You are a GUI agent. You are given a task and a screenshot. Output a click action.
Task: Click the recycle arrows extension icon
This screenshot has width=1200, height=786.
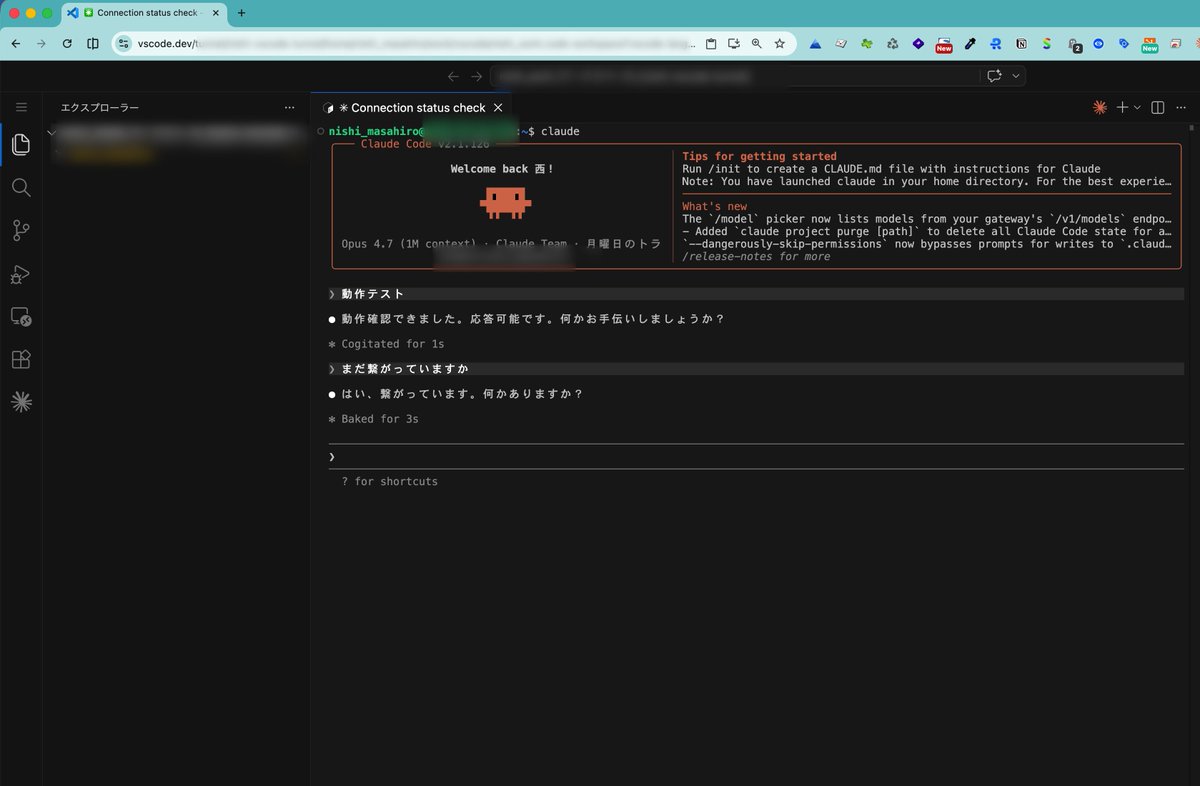892,44
